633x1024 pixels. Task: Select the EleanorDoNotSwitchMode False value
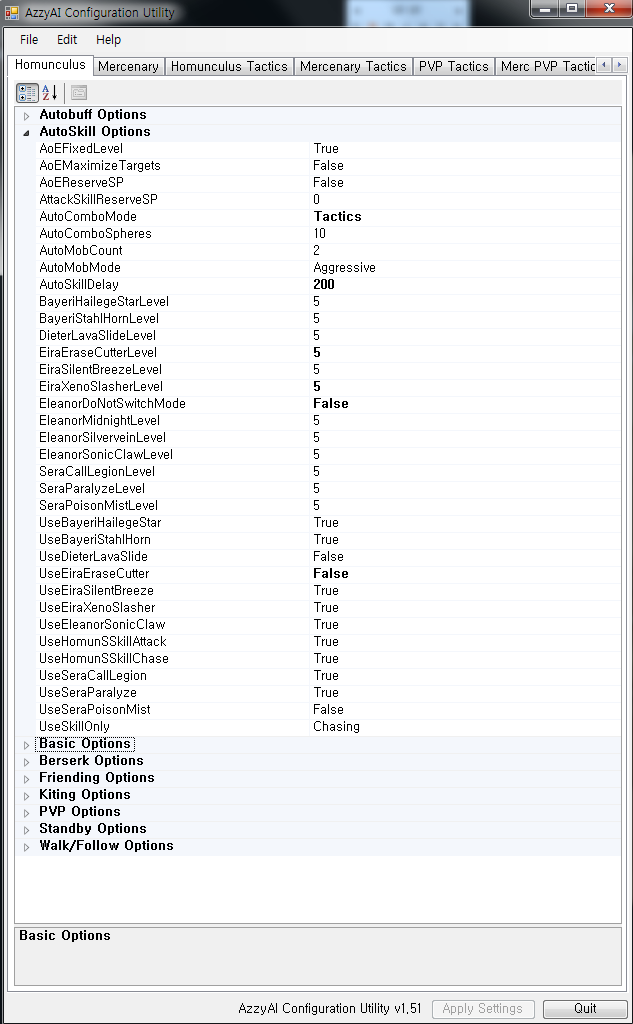[330, 403]
